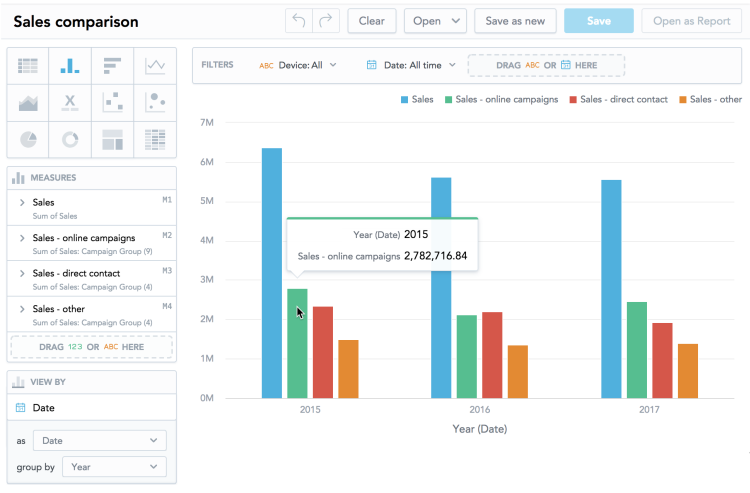The height and width of the screenshot is (493, 750).
Task: Click the Clear button
Action: tap(372, 21)
